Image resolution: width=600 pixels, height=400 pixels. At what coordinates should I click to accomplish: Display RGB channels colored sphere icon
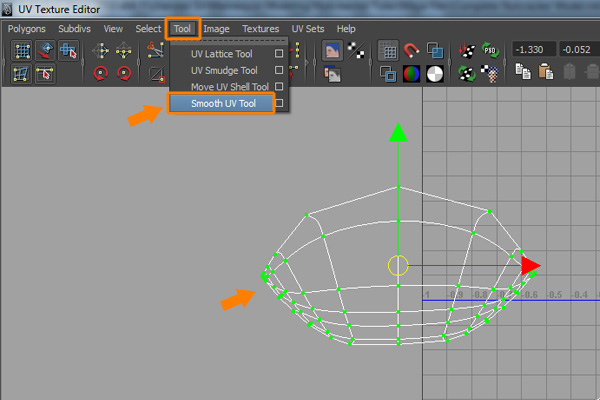pyautogui.click(x=411, y=74)
